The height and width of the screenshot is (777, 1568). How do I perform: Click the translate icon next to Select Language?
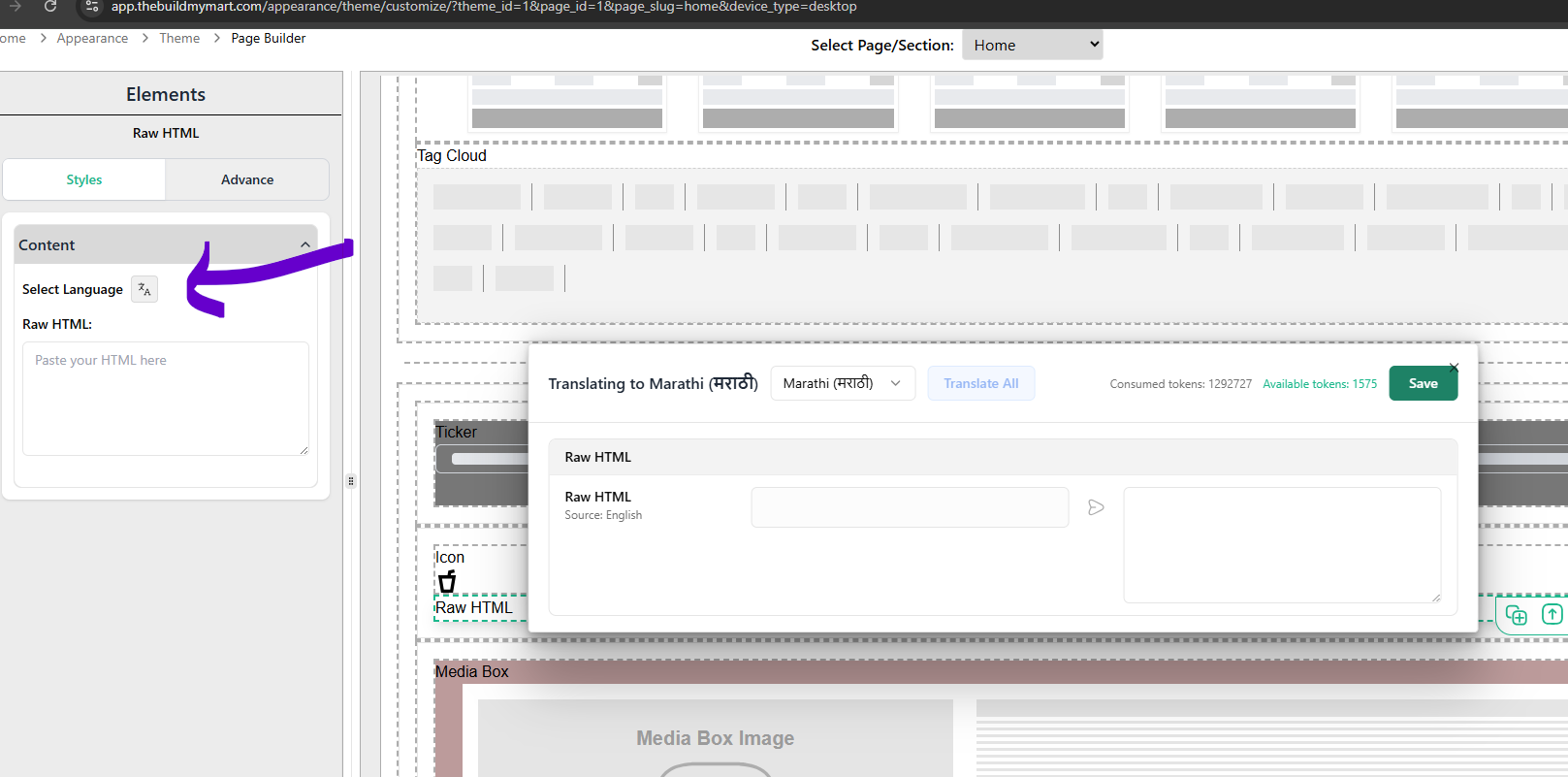144,289
